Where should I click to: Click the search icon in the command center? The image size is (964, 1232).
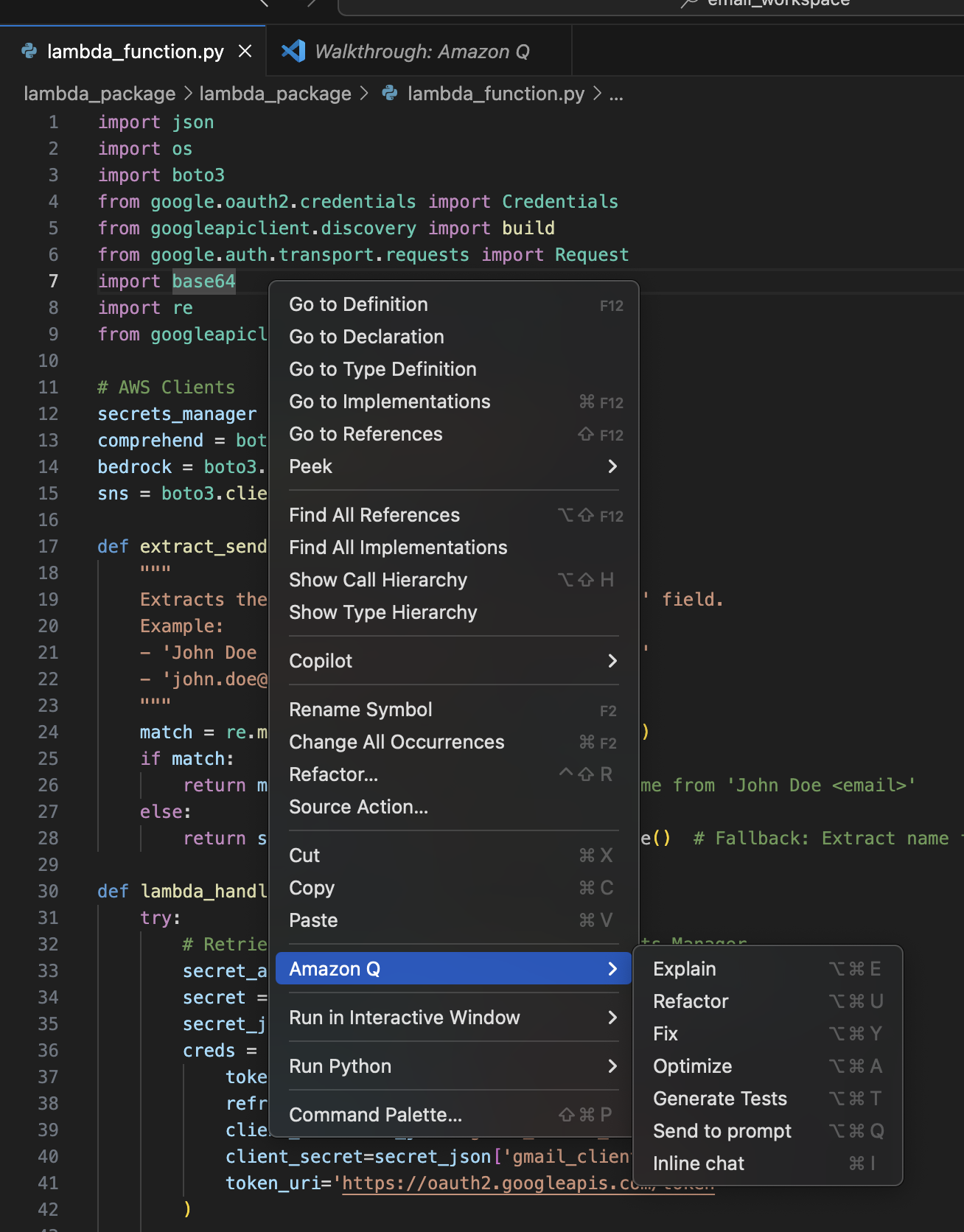coord(689,4)
